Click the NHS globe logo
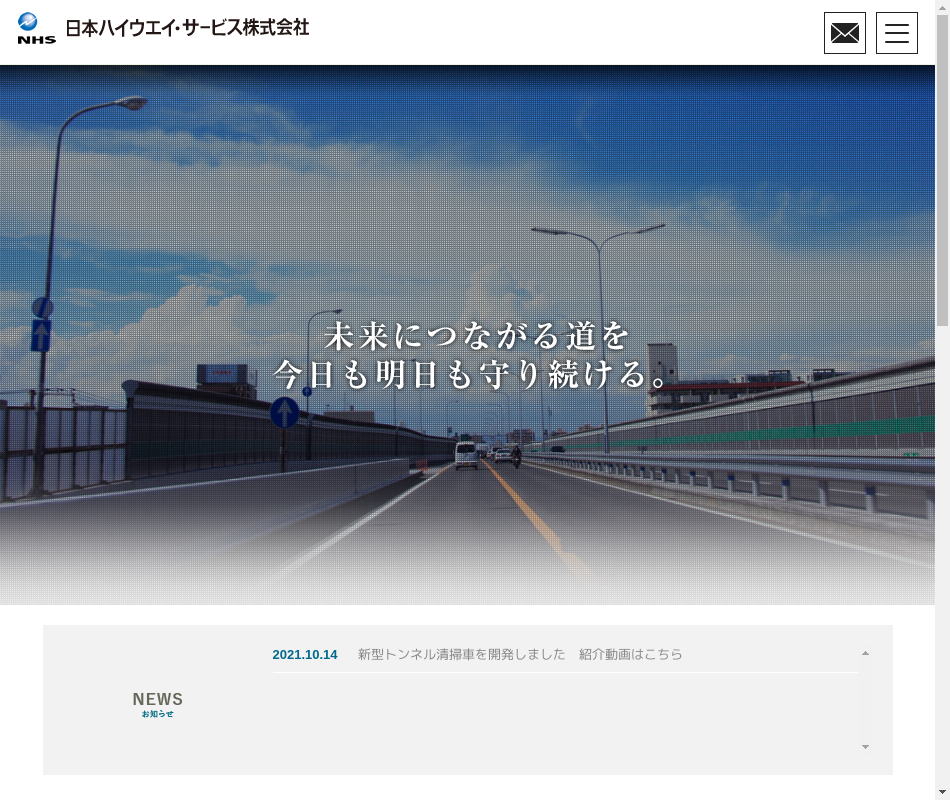Image resolution: width=950 pixels, height=800 pixels. point(36,28)
